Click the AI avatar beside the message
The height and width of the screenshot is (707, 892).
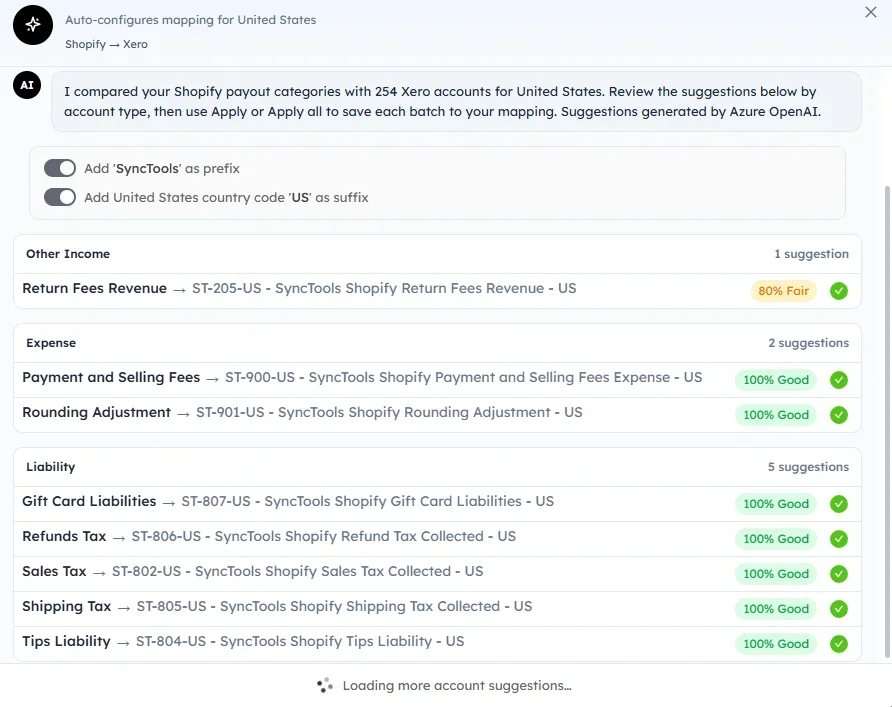click(27, 85)
